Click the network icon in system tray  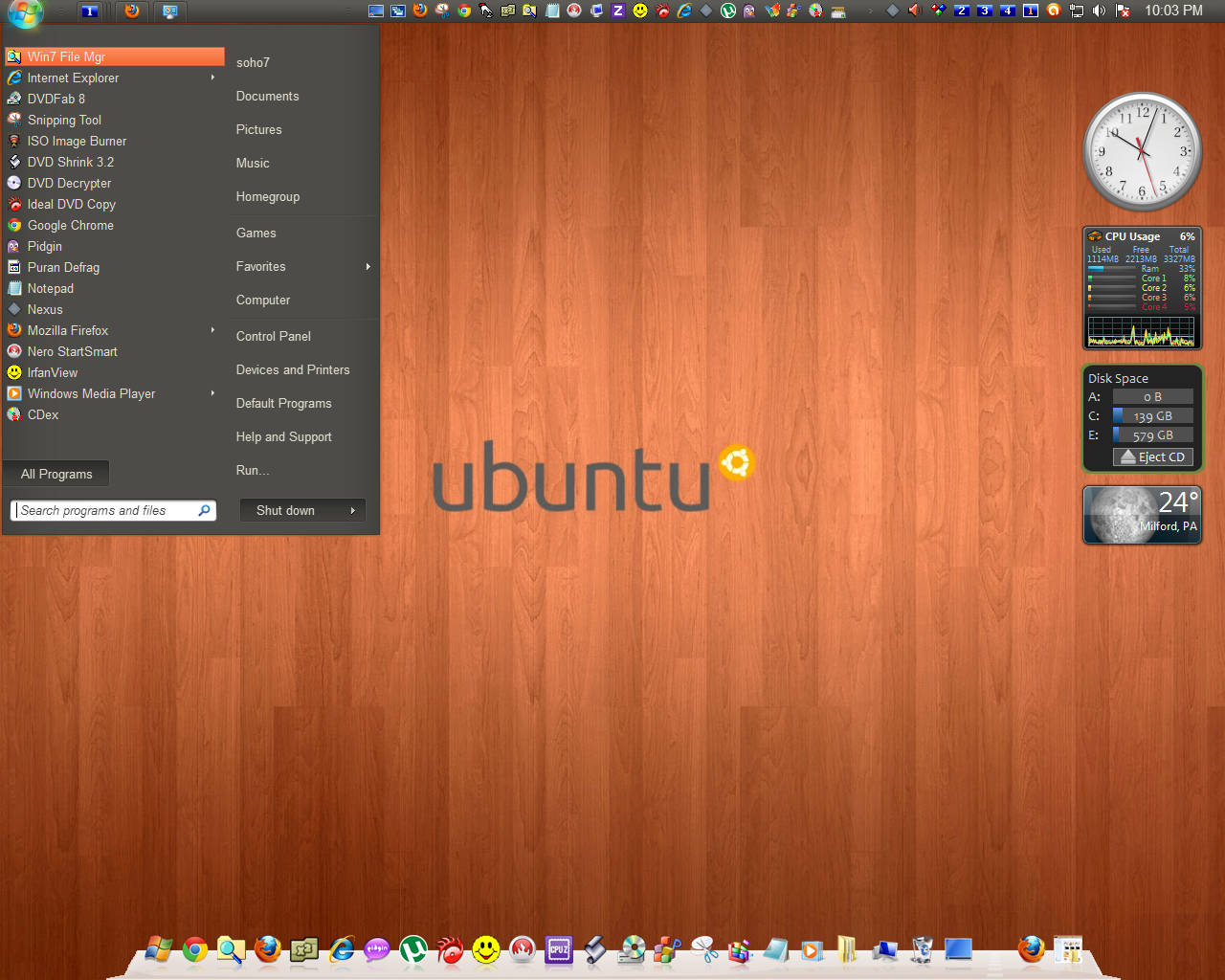pyautogui.click(x=1077, y=11)
